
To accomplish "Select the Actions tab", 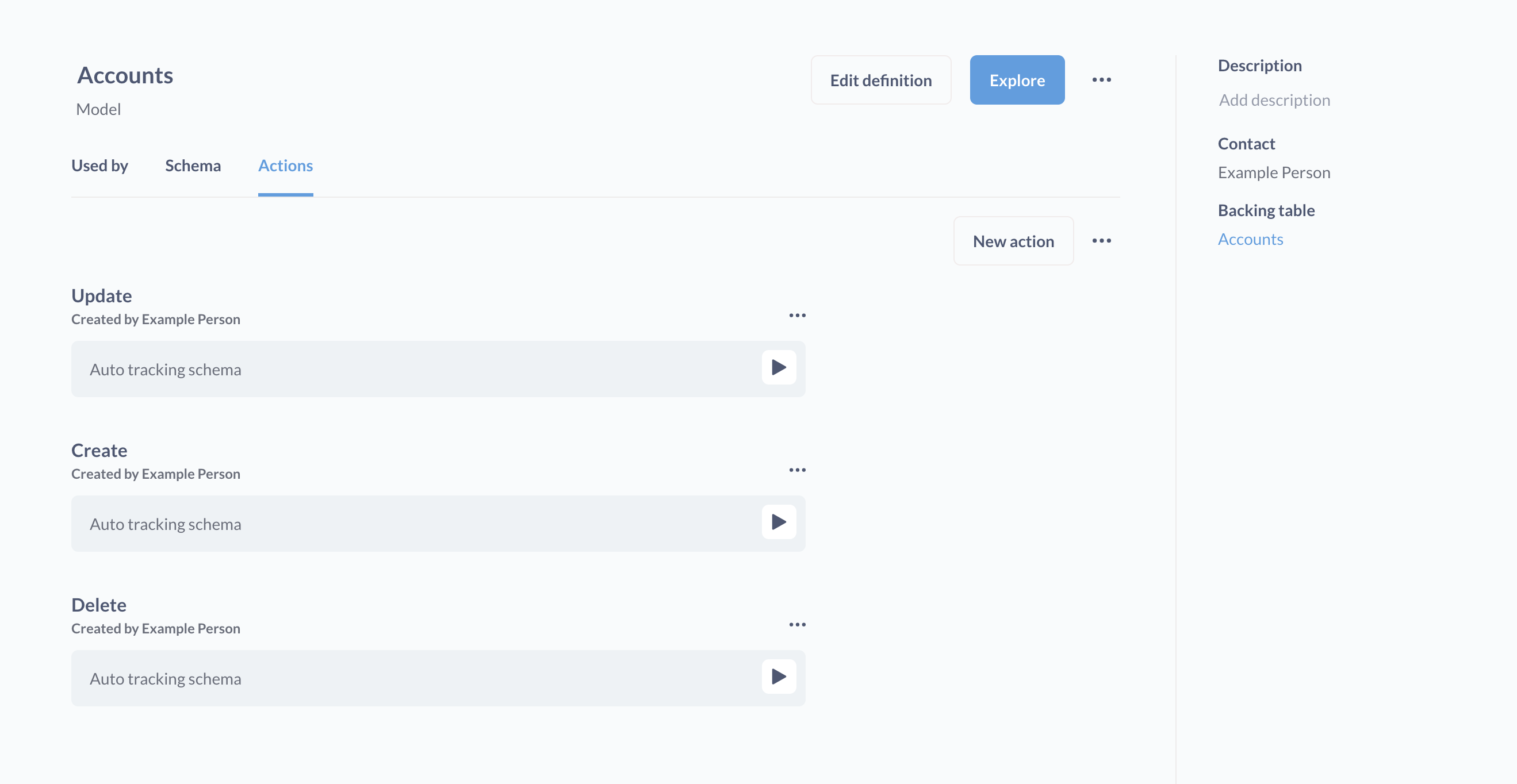I will coord(285,166).
